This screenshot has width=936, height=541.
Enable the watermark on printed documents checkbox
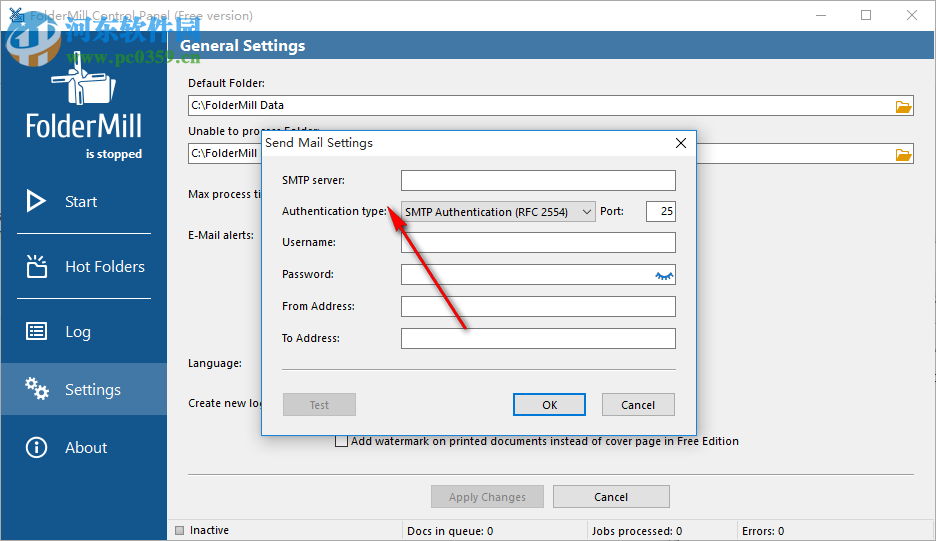342,441
